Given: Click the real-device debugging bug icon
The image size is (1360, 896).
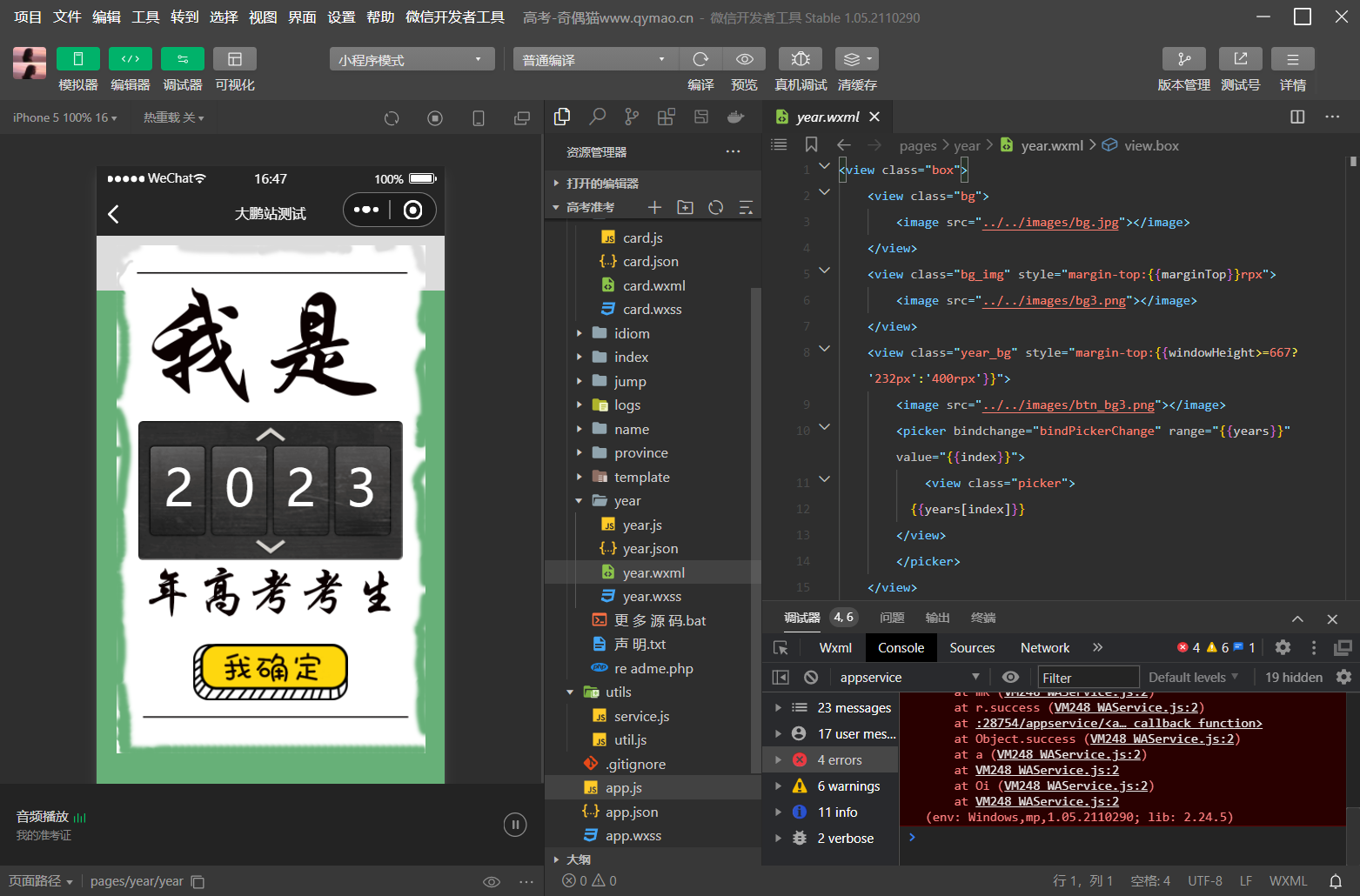Looking at the screenshot, I should click(x=801, y=59).
